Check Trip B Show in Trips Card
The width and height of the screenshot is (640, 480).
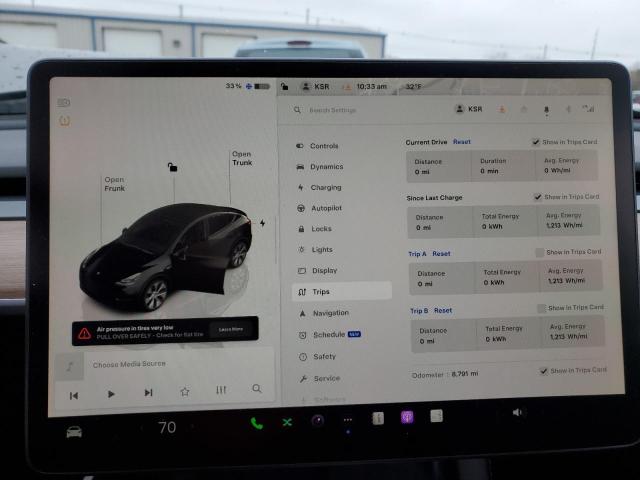coord(542,308)
